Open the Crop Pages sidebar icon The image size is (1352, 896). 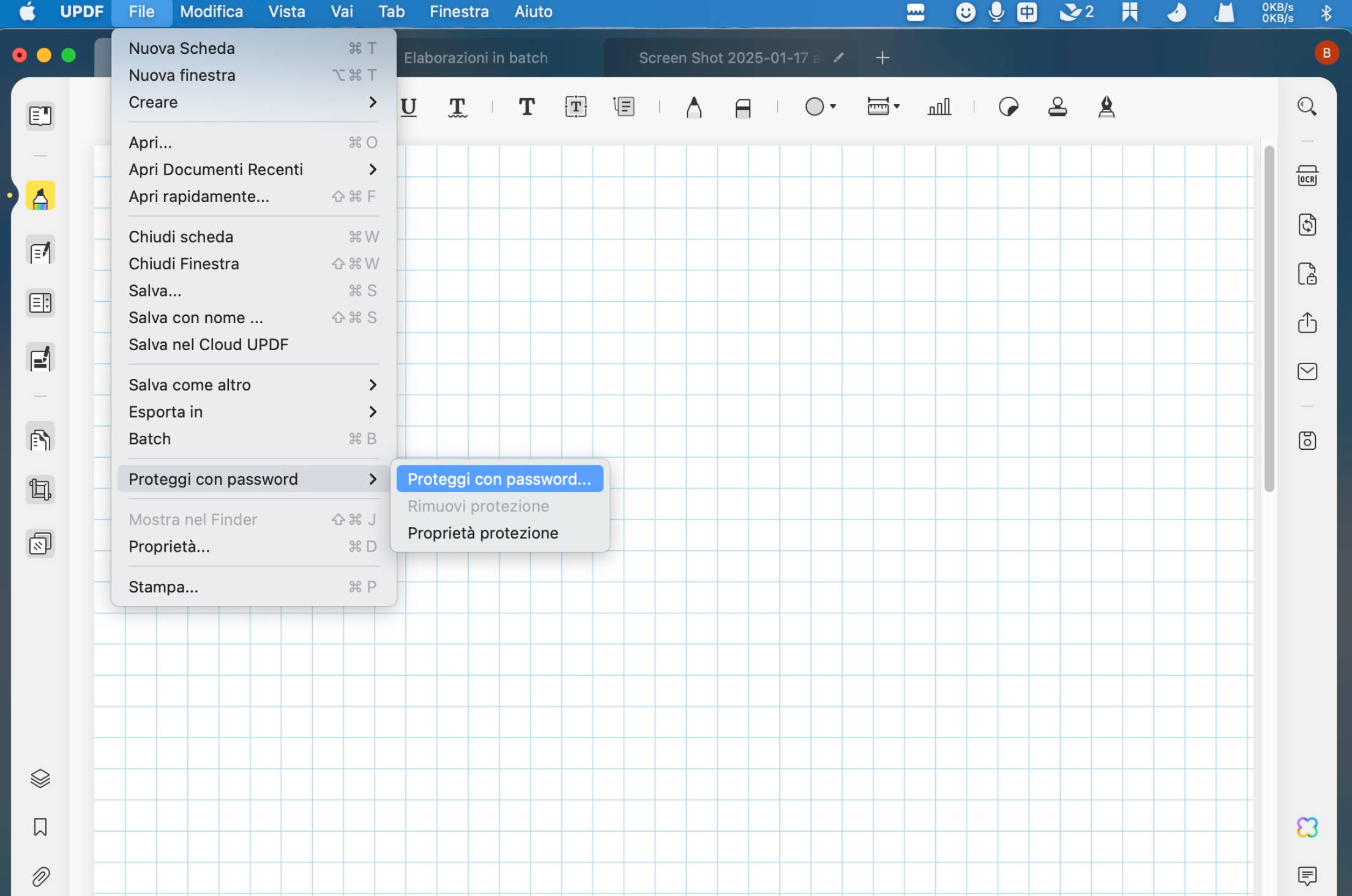(40, 490)
